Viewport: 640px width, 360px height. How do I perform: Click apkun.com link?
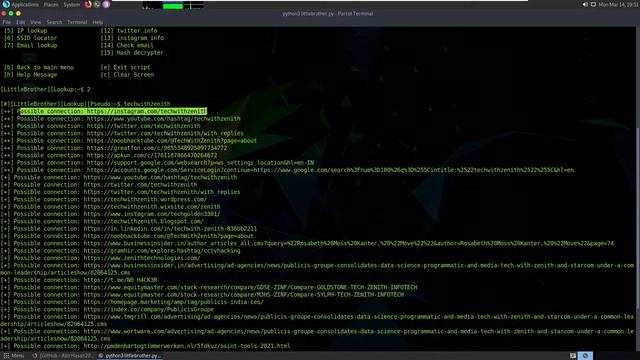(x=152, y=155)
